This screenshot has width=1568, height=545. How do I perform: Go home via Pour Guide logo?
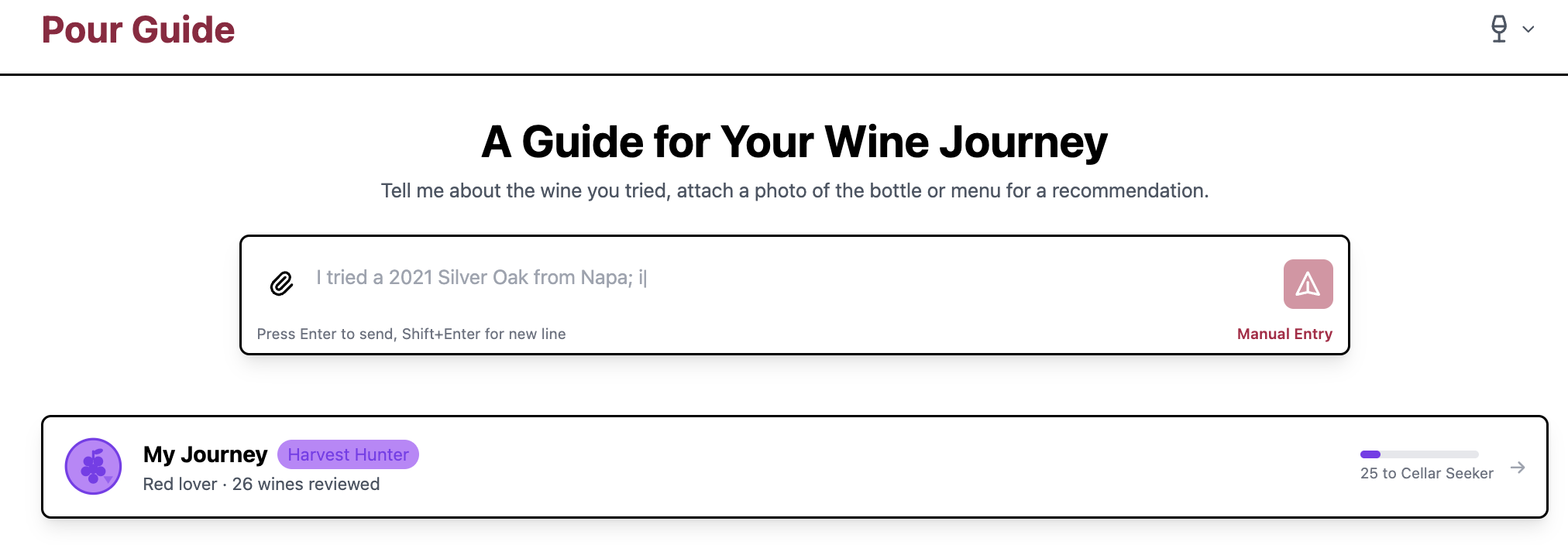tap(138, 30)
